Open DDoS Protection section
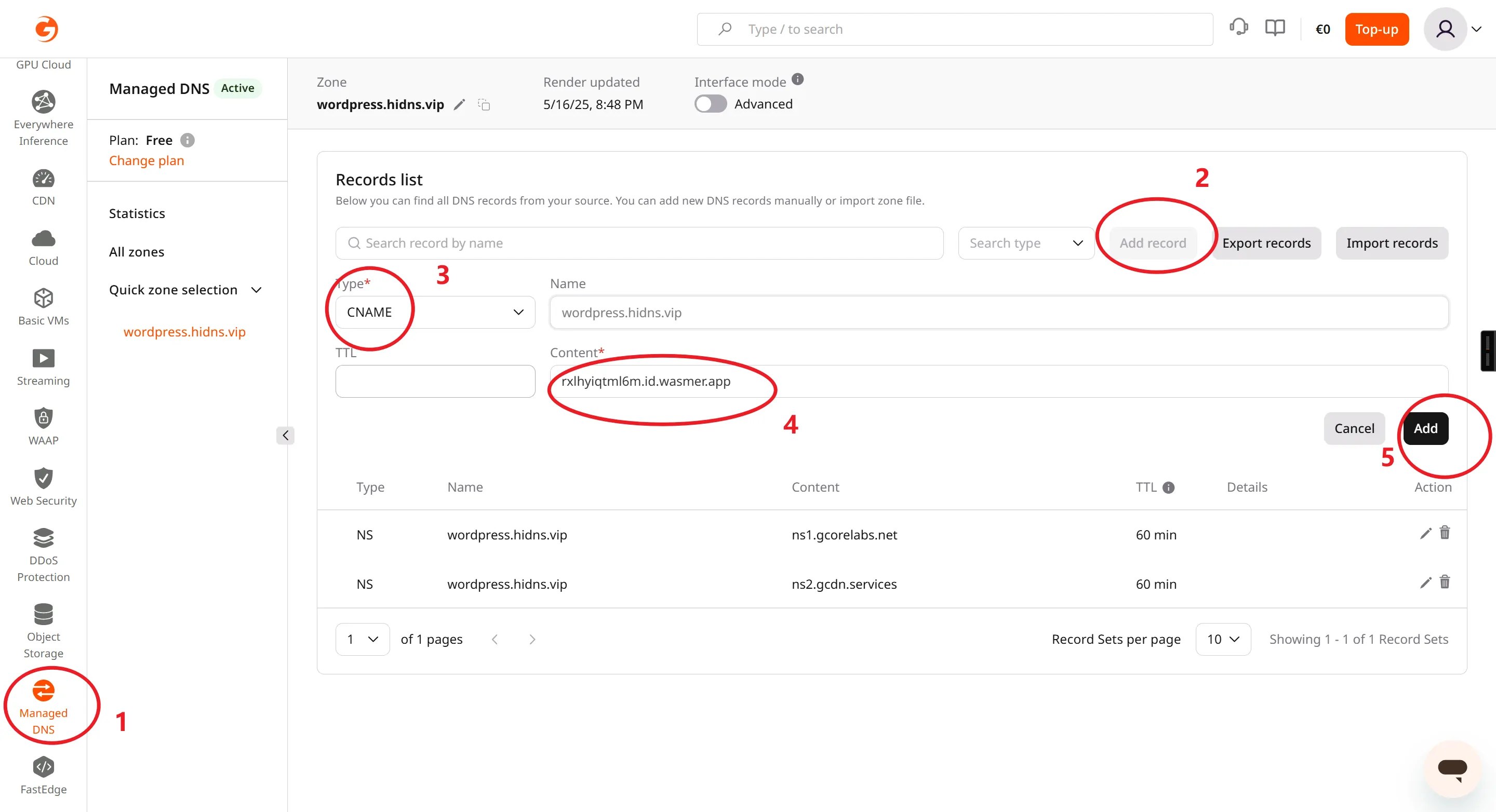 click(x=44, y=555)
